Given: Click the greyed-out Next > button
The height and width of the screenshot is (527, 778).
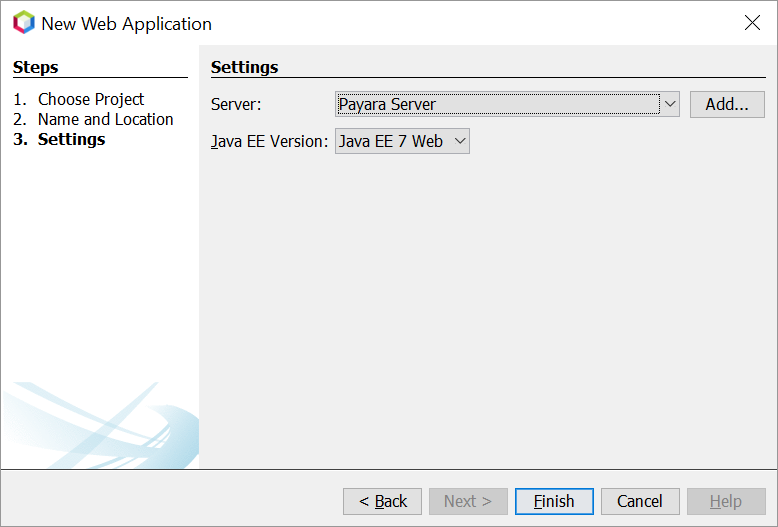Looking at the screenshot, I should [468, 501].
